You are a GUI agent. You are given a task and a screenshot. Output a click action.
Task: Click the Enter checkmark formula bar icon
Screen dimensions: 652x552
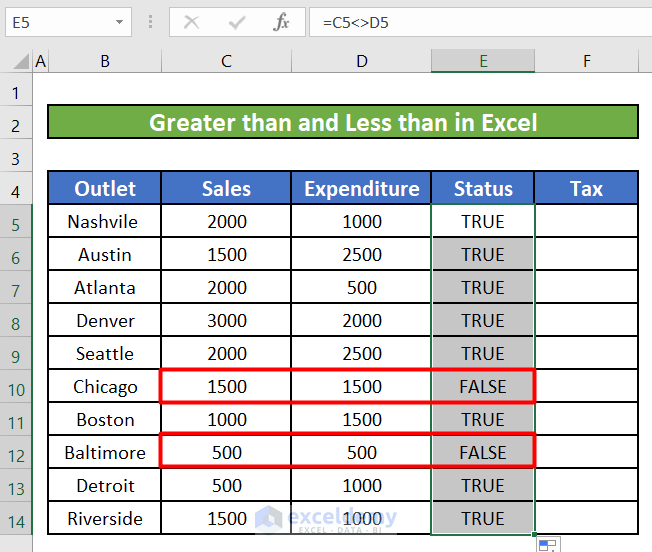[237, 22]
